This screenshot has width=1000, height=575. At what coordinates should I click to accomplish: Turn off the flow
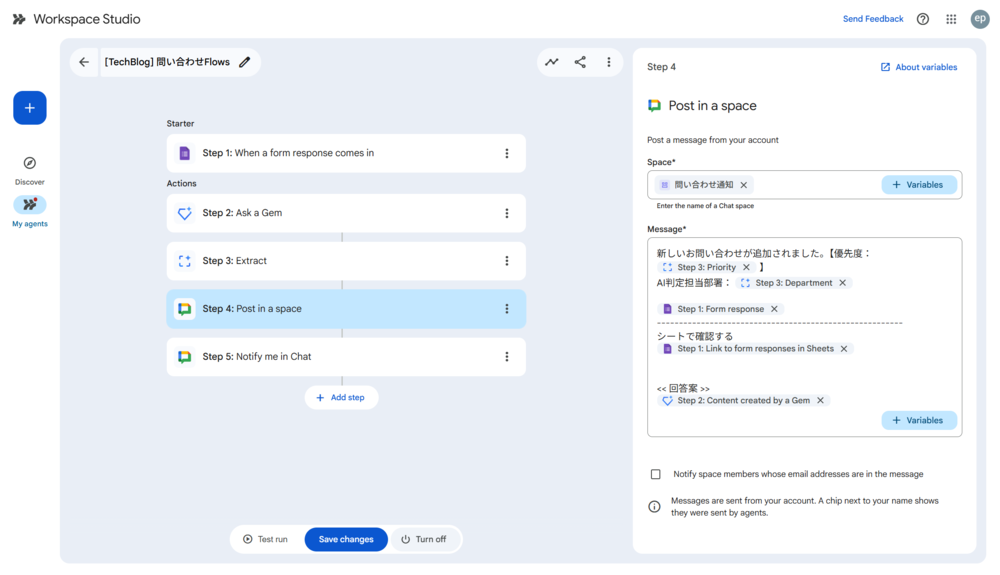tap(424, 539)
